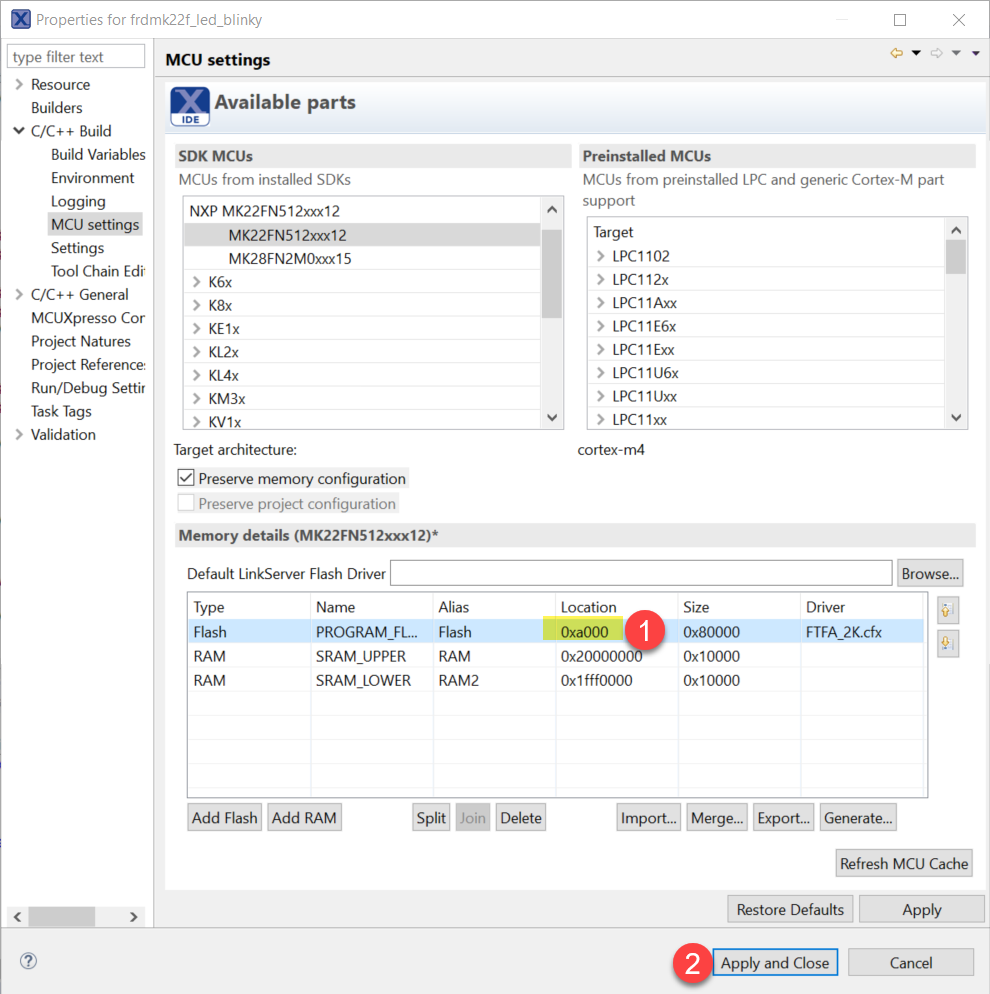Image resolution: width=990 pixels, height=994 pixels.
Task: Click the Import... button
Action: pyautogui.click(x=648, y=818)
